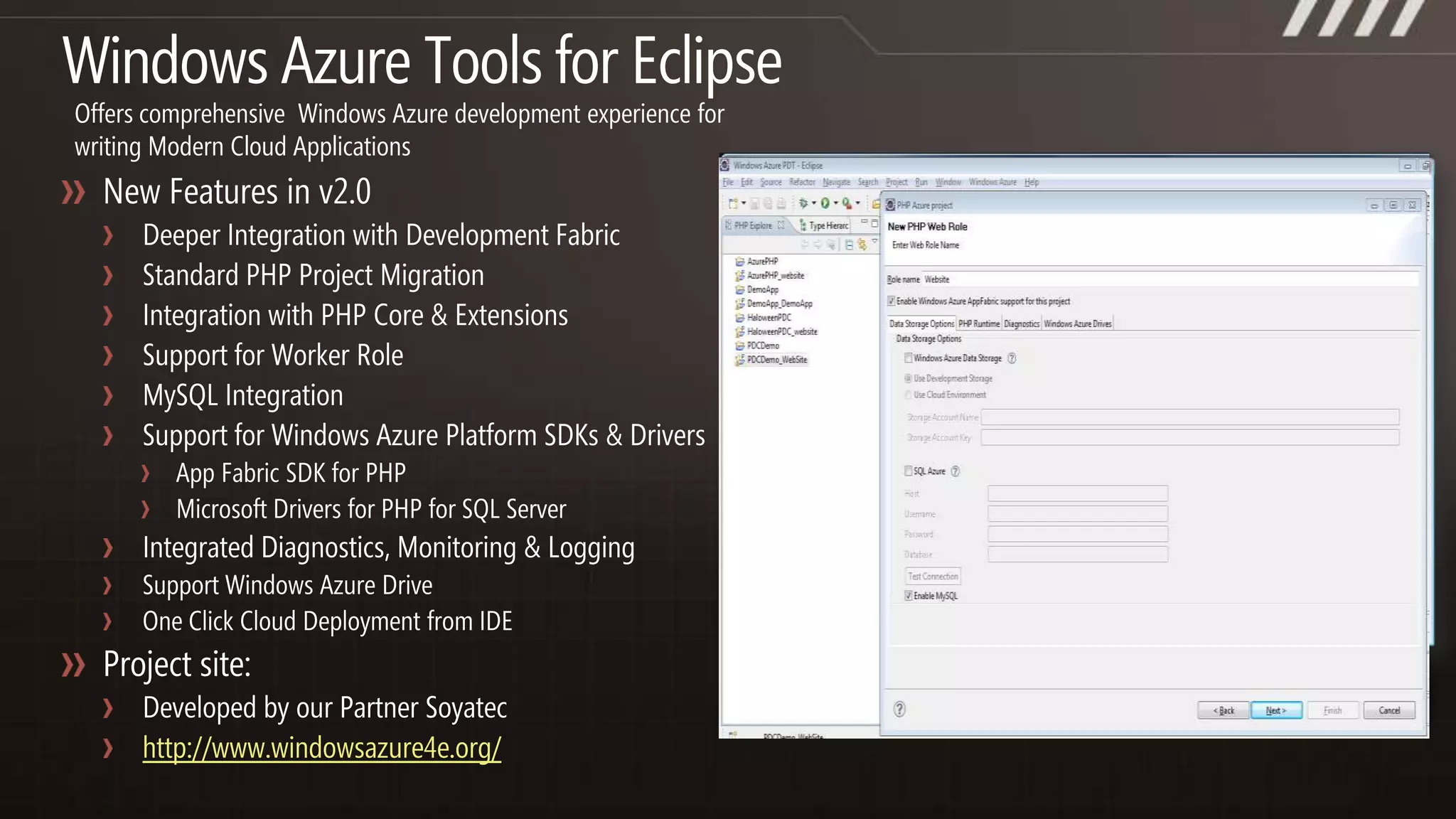1456x819 pixels.
Task: Open PHP Explorer view menu triangle
Action: [x=875, y=242]
